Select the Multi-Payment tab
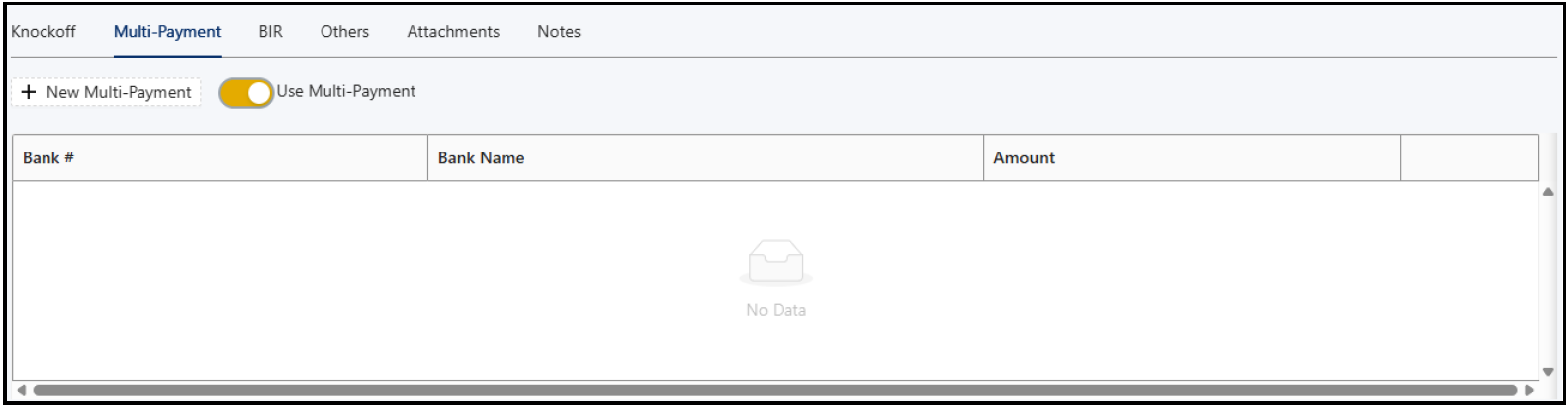 coord(167,32)
